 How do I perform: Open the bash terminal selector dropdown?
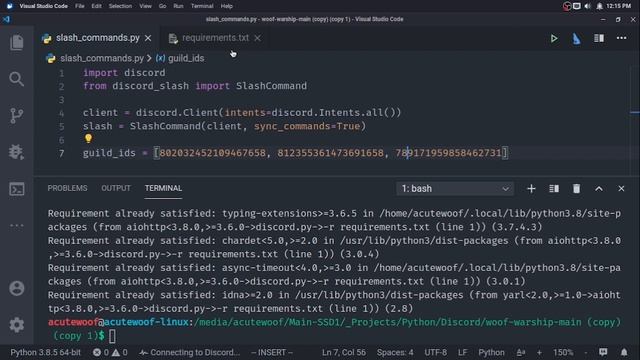coord(455,189)
